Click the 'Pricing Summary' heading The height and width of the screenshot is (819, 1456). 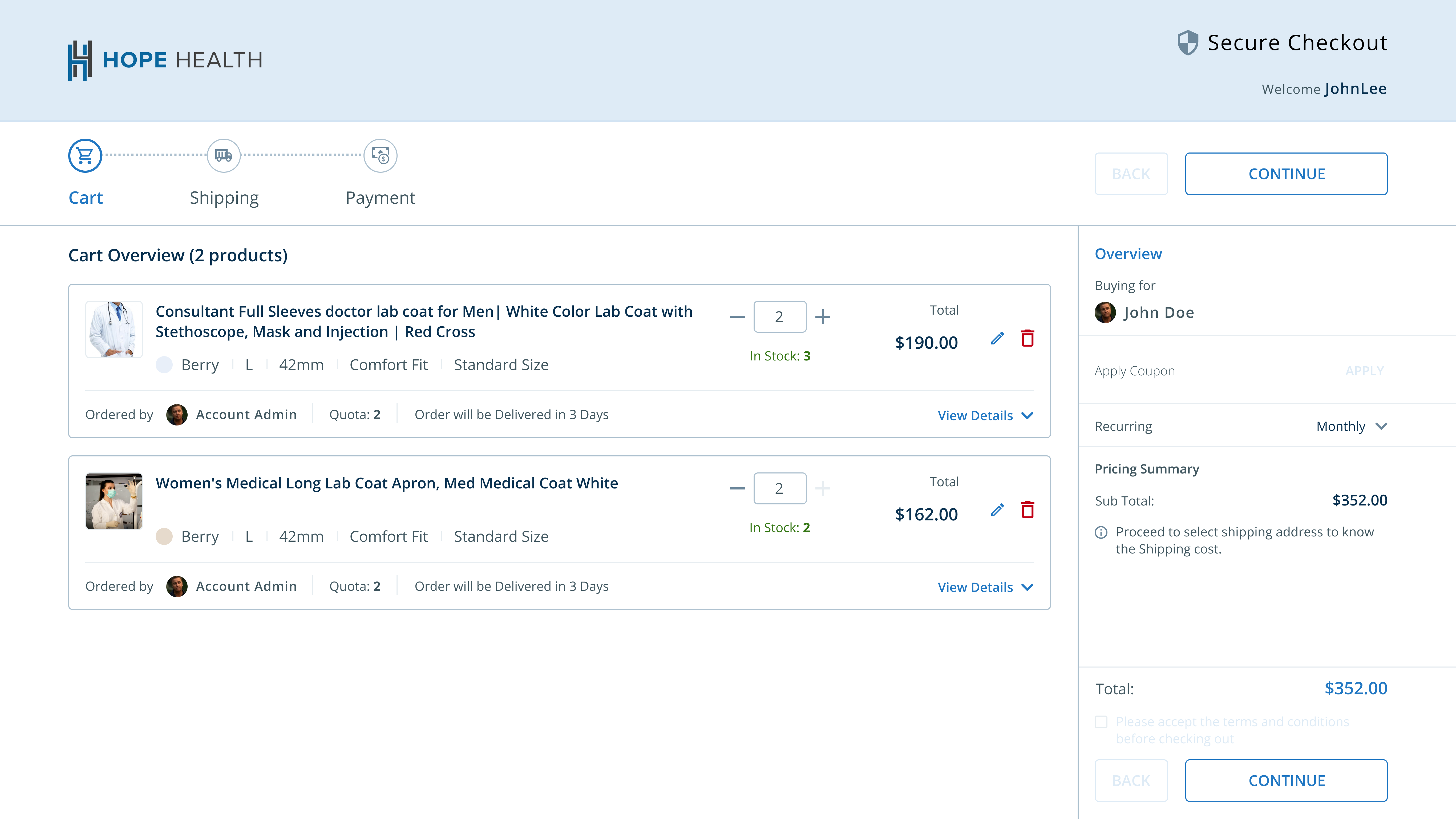[x=1147, y=469]
